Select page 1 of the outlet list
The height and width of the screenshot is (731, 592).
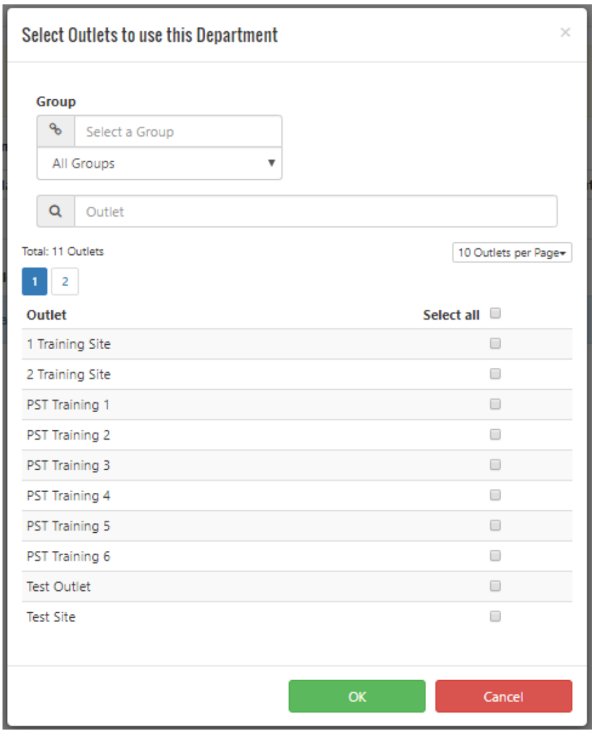(34, 282)
